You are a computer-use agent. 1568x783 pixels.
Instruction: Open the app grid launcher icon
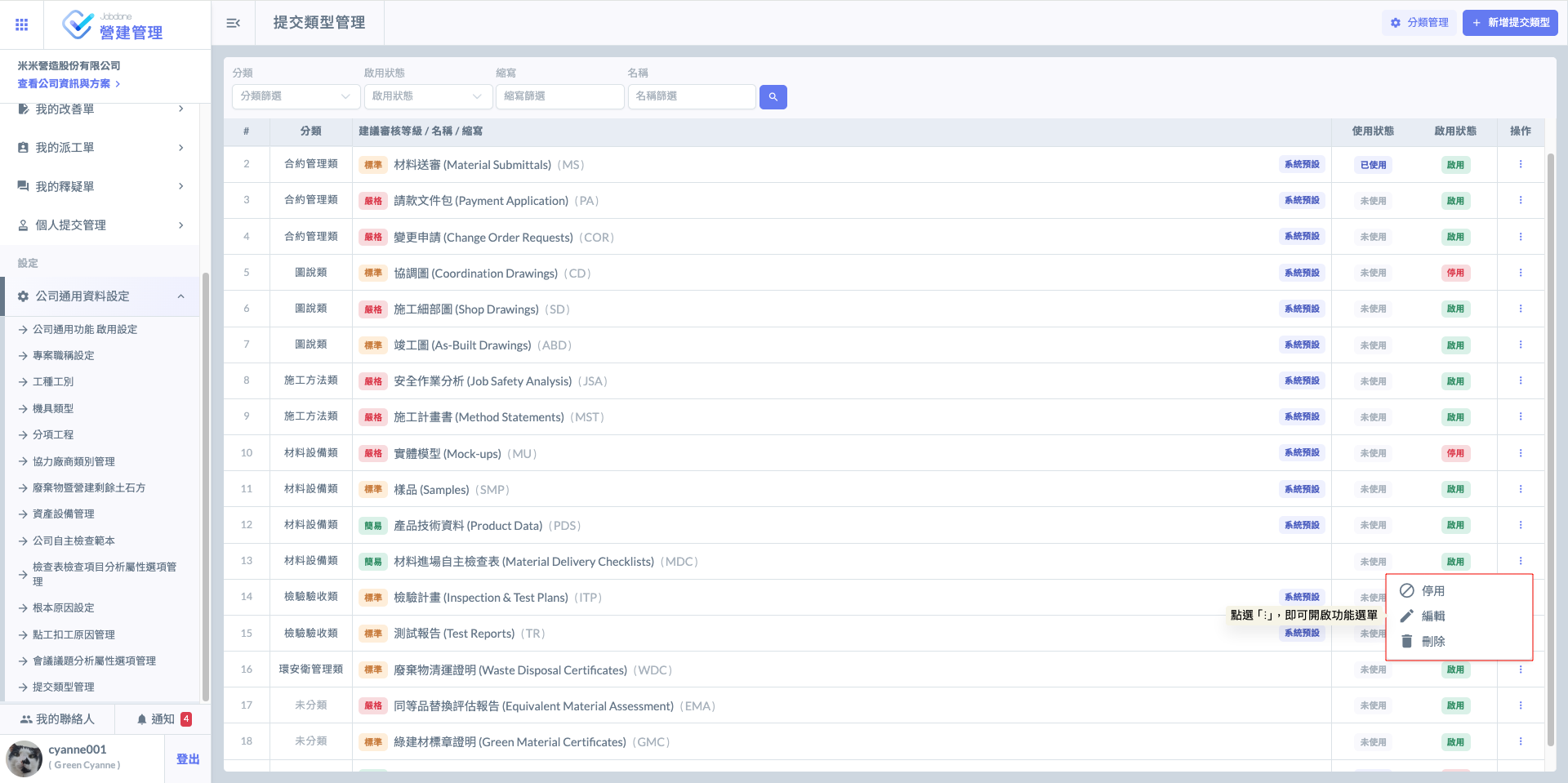click(x=22, y=24)
